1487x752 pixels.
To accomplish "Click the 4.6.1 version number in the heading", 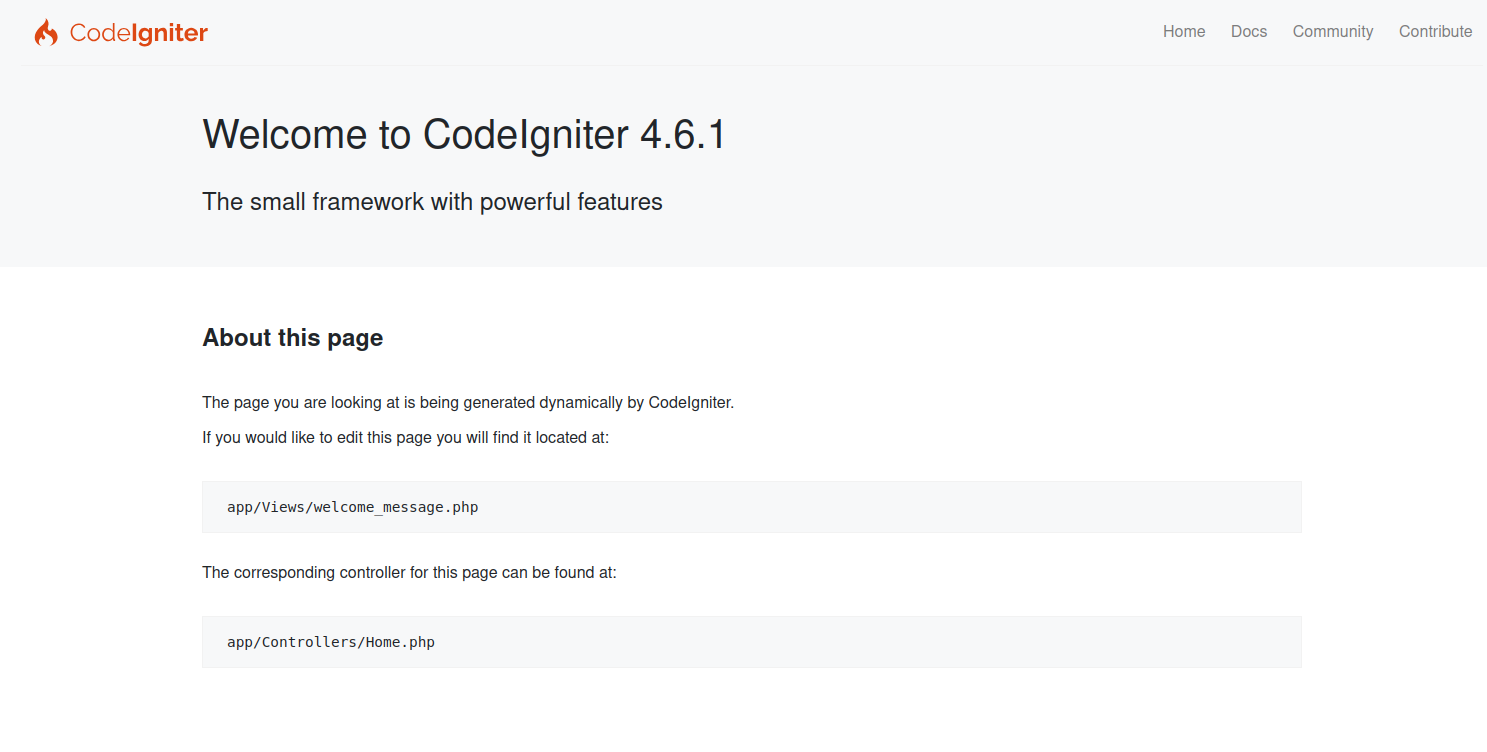I will pos(682,134).
